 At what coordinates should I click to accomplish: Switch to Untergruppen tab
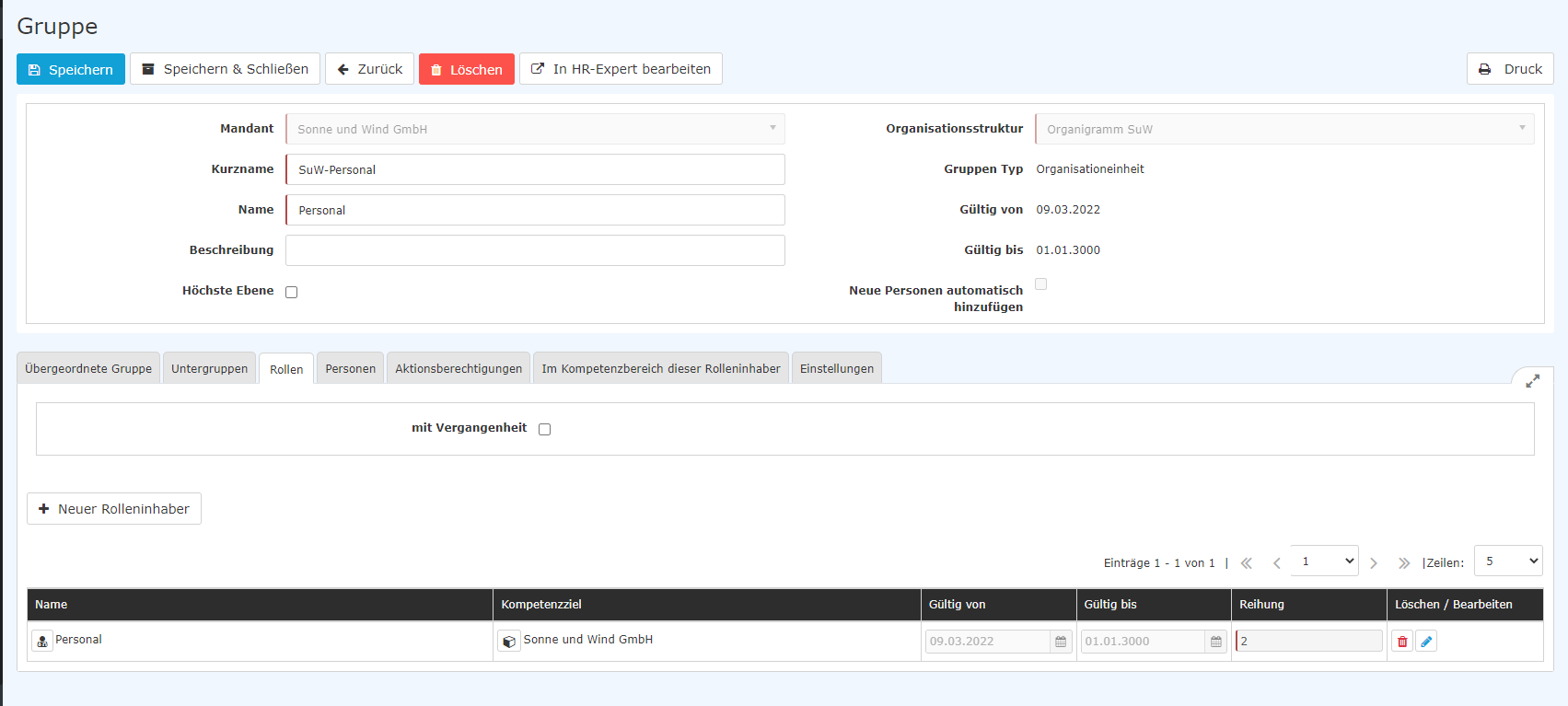click(x=210, y=368)
